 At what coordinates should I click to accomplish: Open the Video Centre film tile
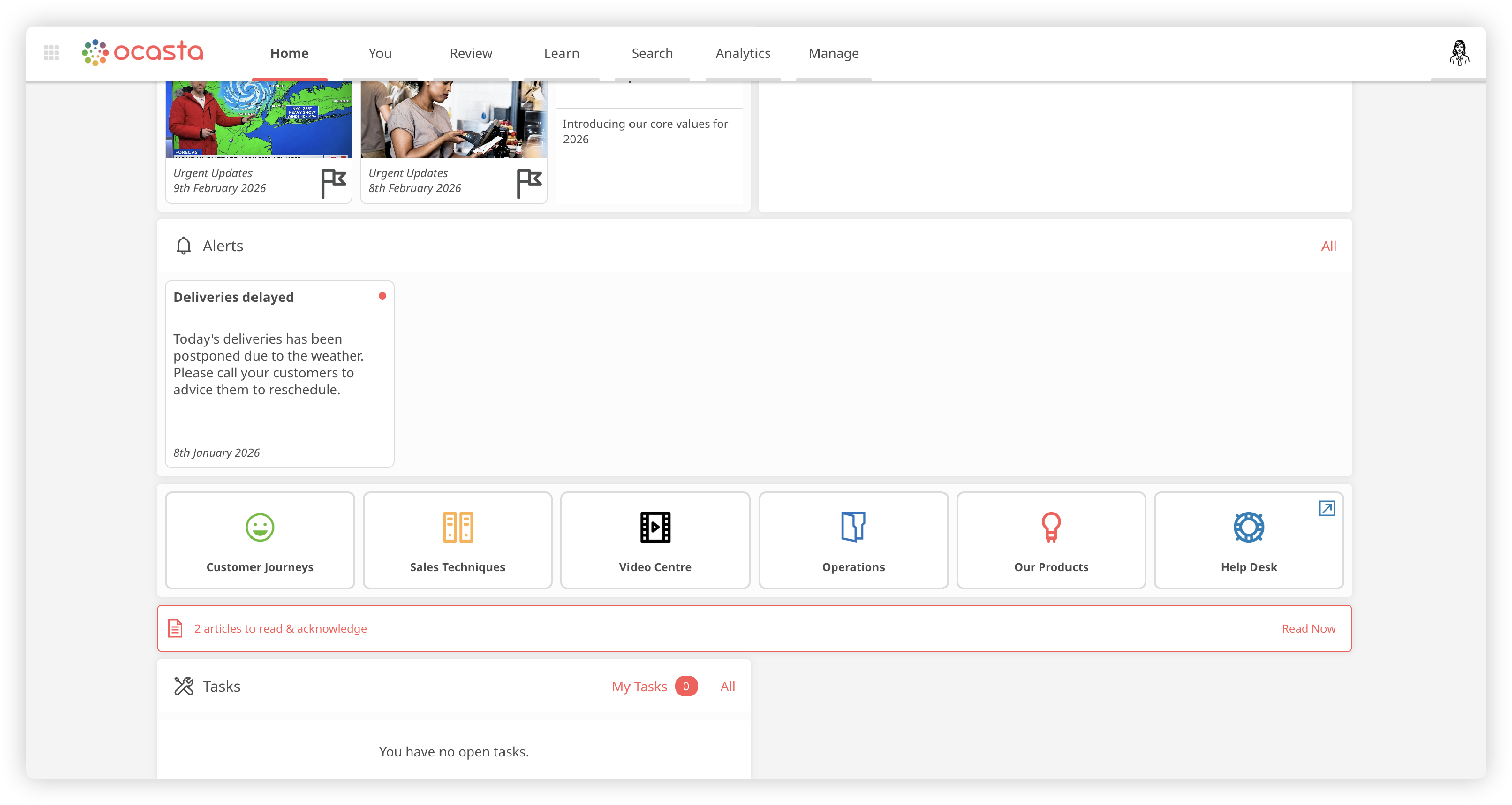[655, 540]
